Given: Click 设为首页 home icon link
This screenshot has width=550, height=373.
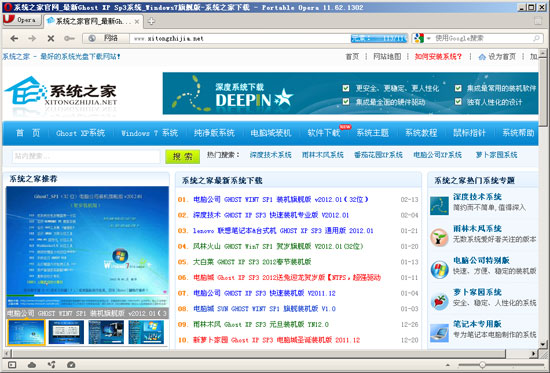Looking at the screenshot, I should coord(497,56).
